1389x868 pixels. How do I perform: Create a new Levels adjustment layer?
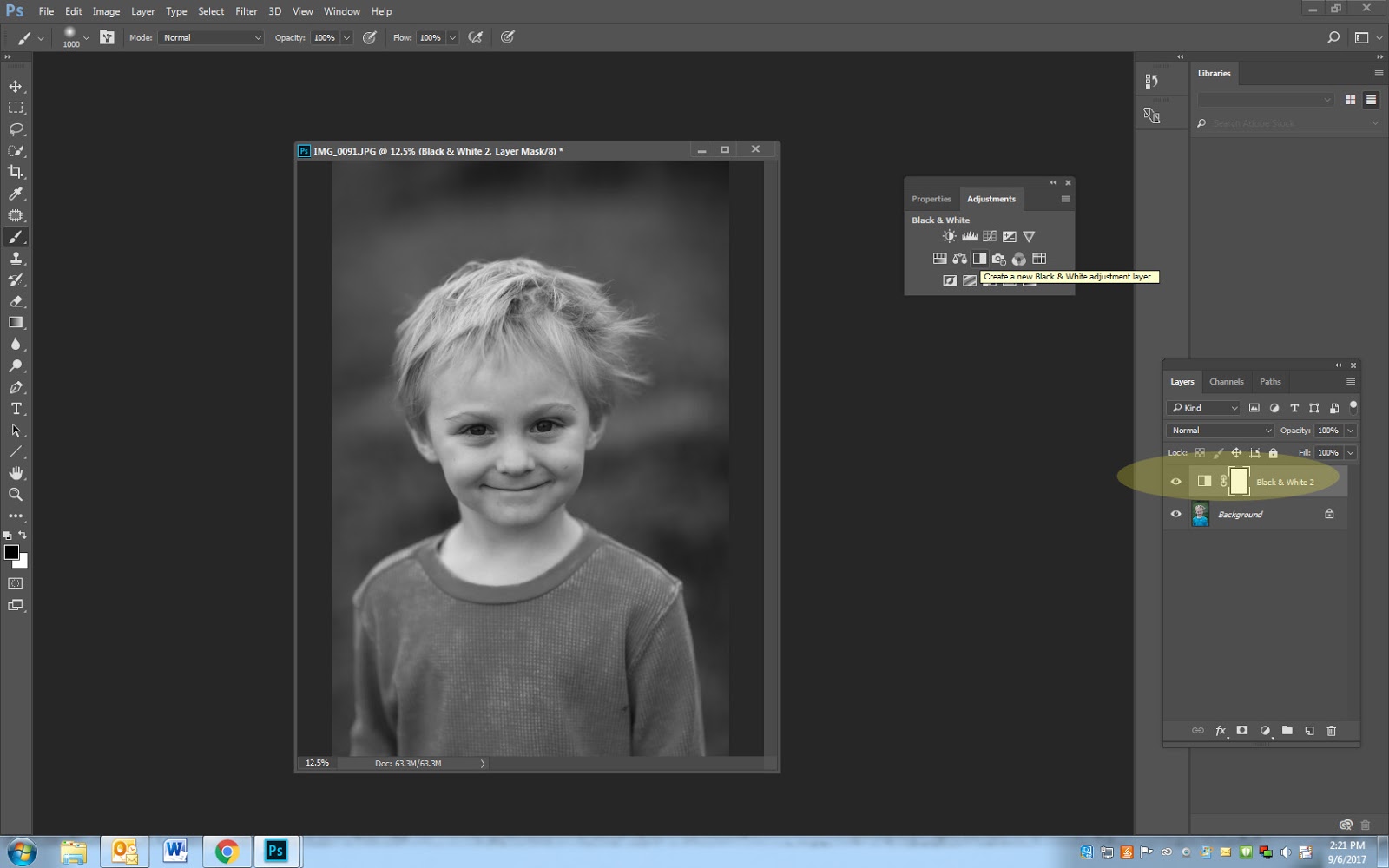pyautogui.click(x=969, y=235)
